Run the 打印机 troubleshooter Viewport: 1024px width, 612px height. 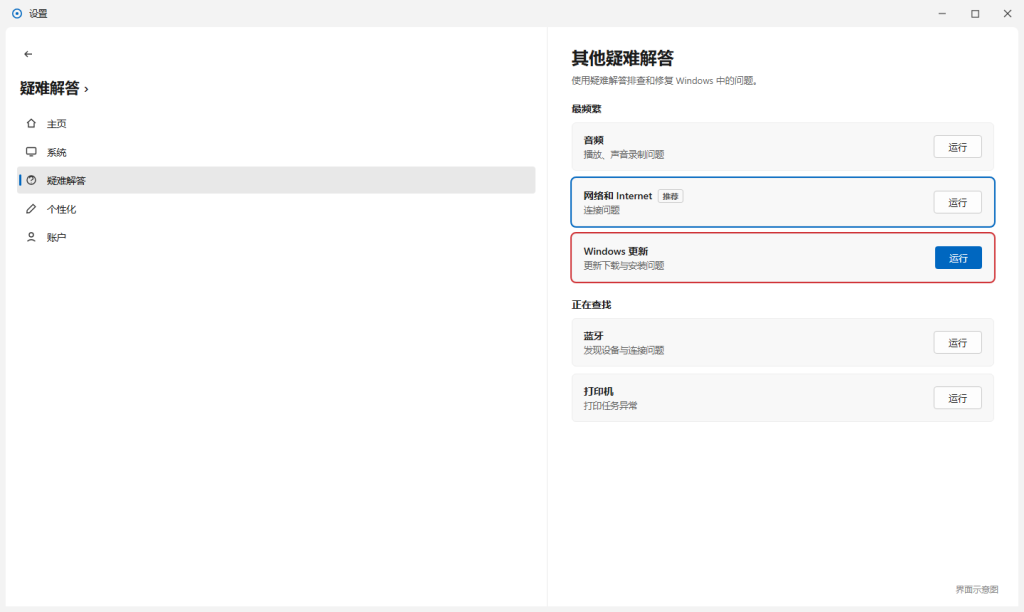tap(957, 398)
